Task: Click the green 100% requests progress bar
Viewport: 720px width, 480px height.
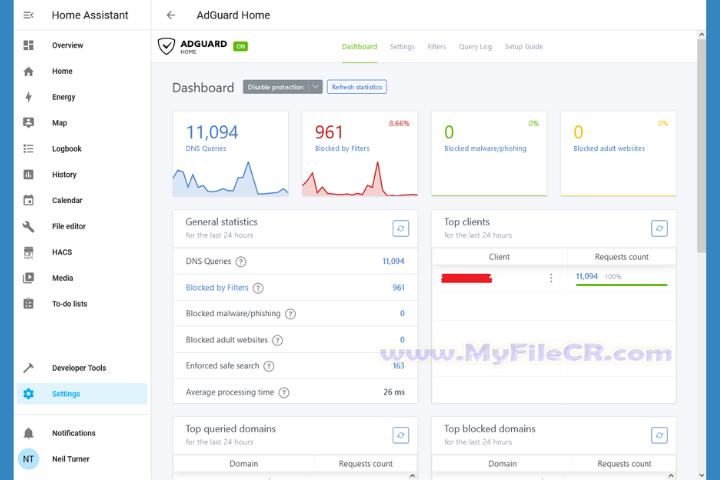Action: coord(621,285)
